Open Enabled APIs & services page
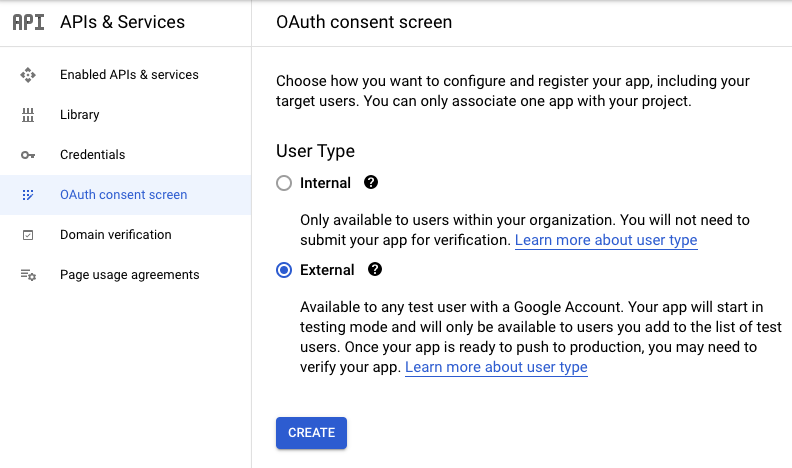Viewport: 792px width, 468px height. coord(125,75)
